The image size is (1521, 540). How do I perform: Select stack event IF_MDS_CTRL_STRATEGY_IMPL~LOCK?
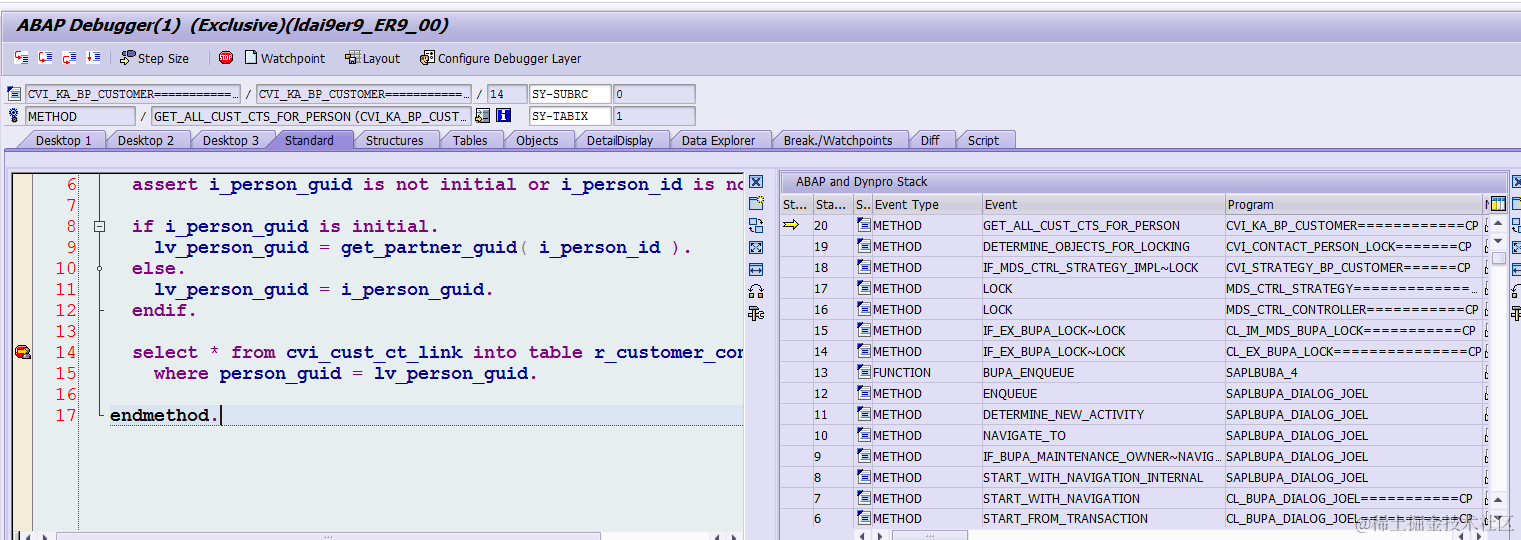click(x=1090, y=267)
